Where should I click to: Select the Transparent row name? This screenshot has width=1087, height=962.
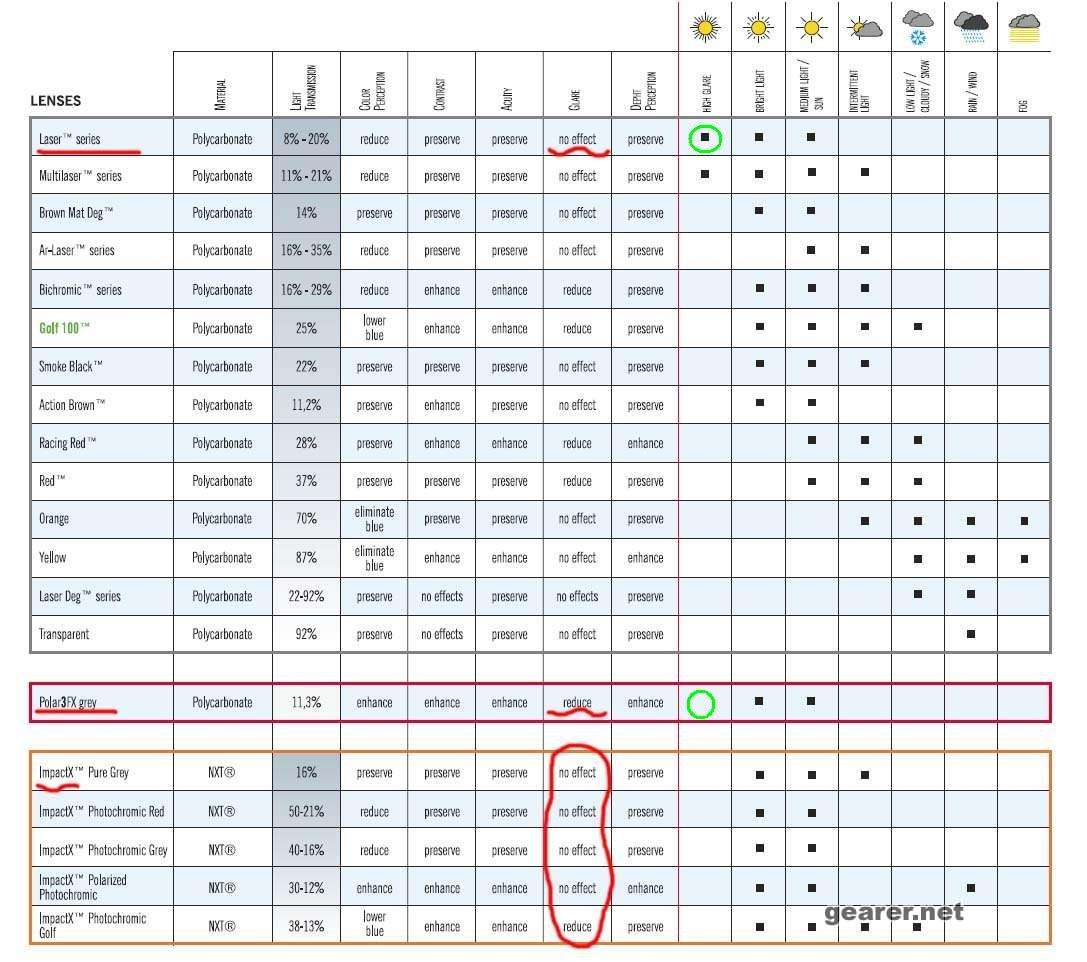tap(64, 633)
